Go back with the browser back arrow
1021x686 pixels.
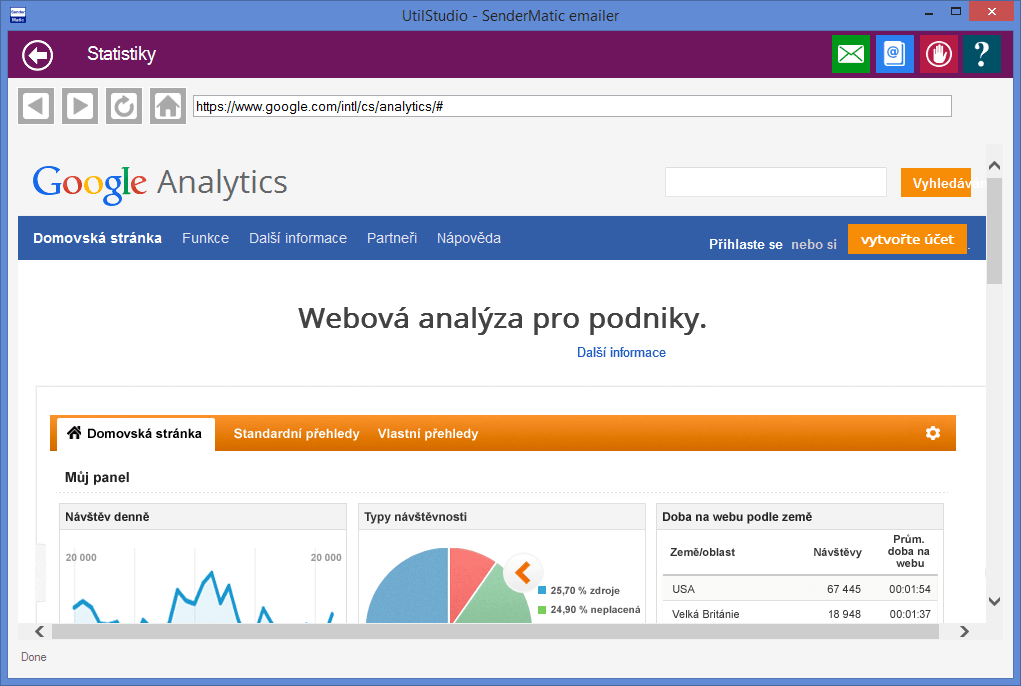[x=36, y=105]
